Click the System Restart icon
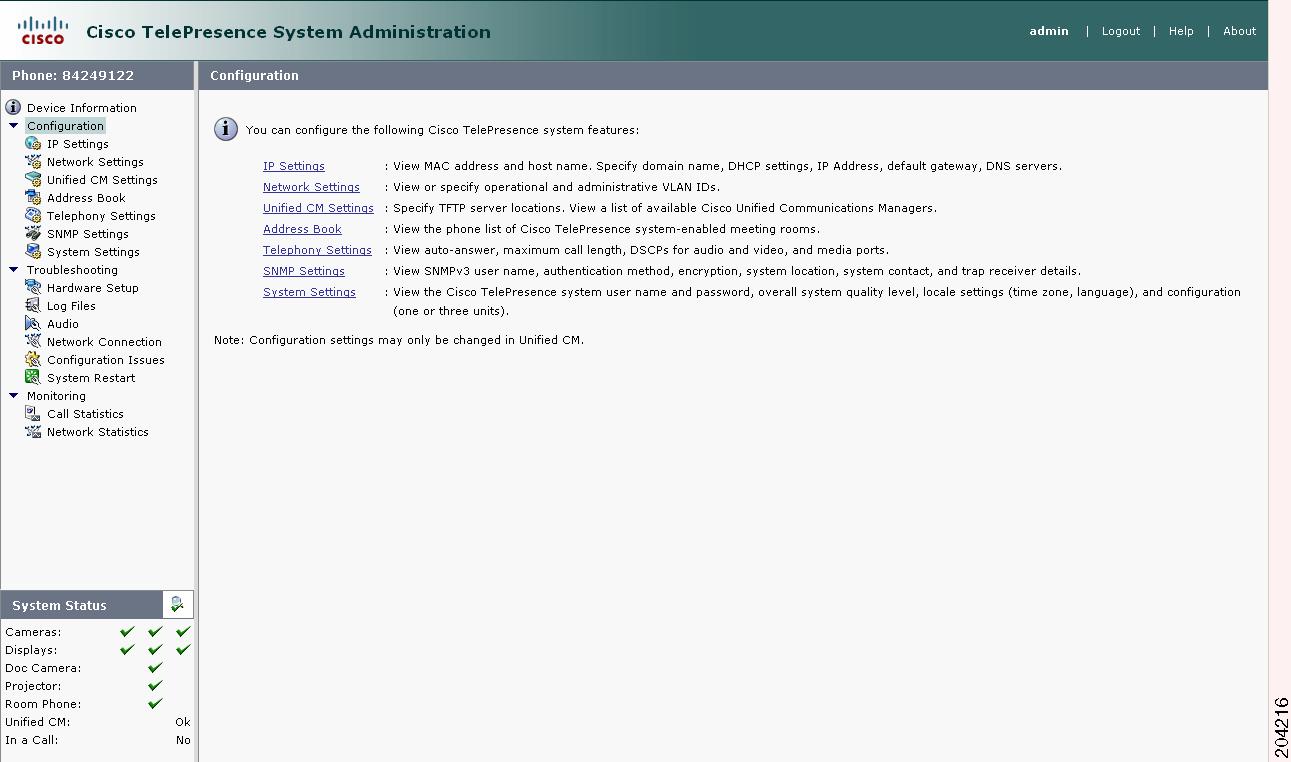The width and height of the screenshot is (1291, 762). (x=33, y=377)
